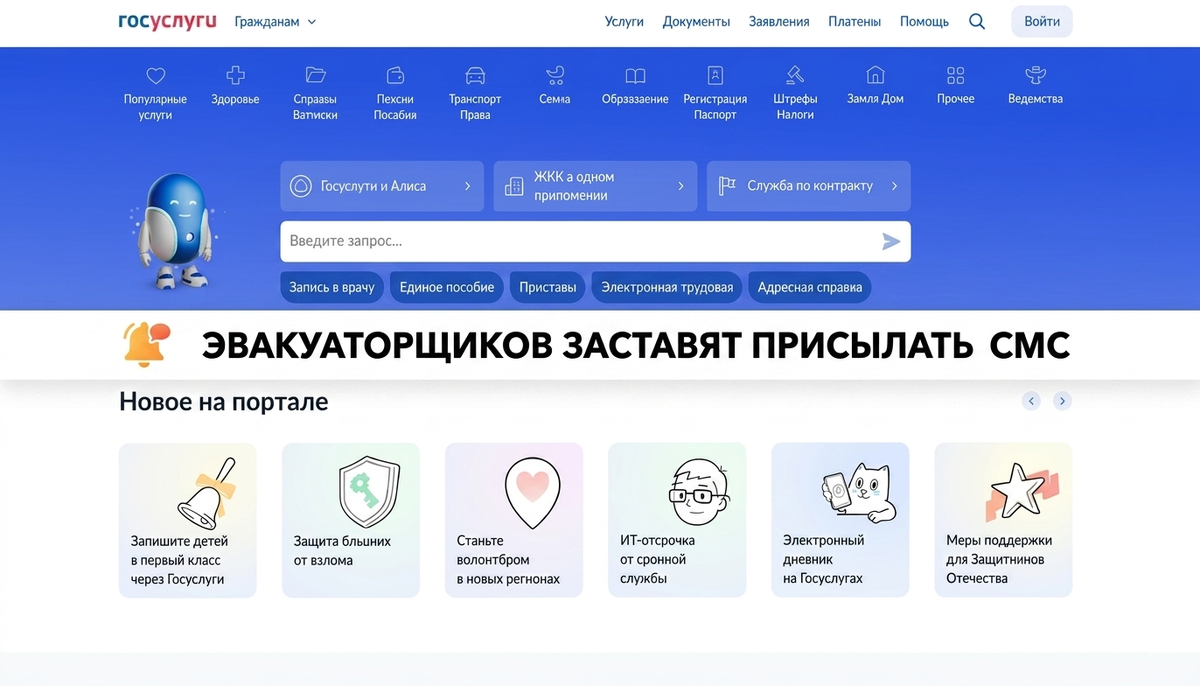1200x686 pixels.
Task: Open the Пенсии Пособия wallet icon
Action: [x=395, y=75]
